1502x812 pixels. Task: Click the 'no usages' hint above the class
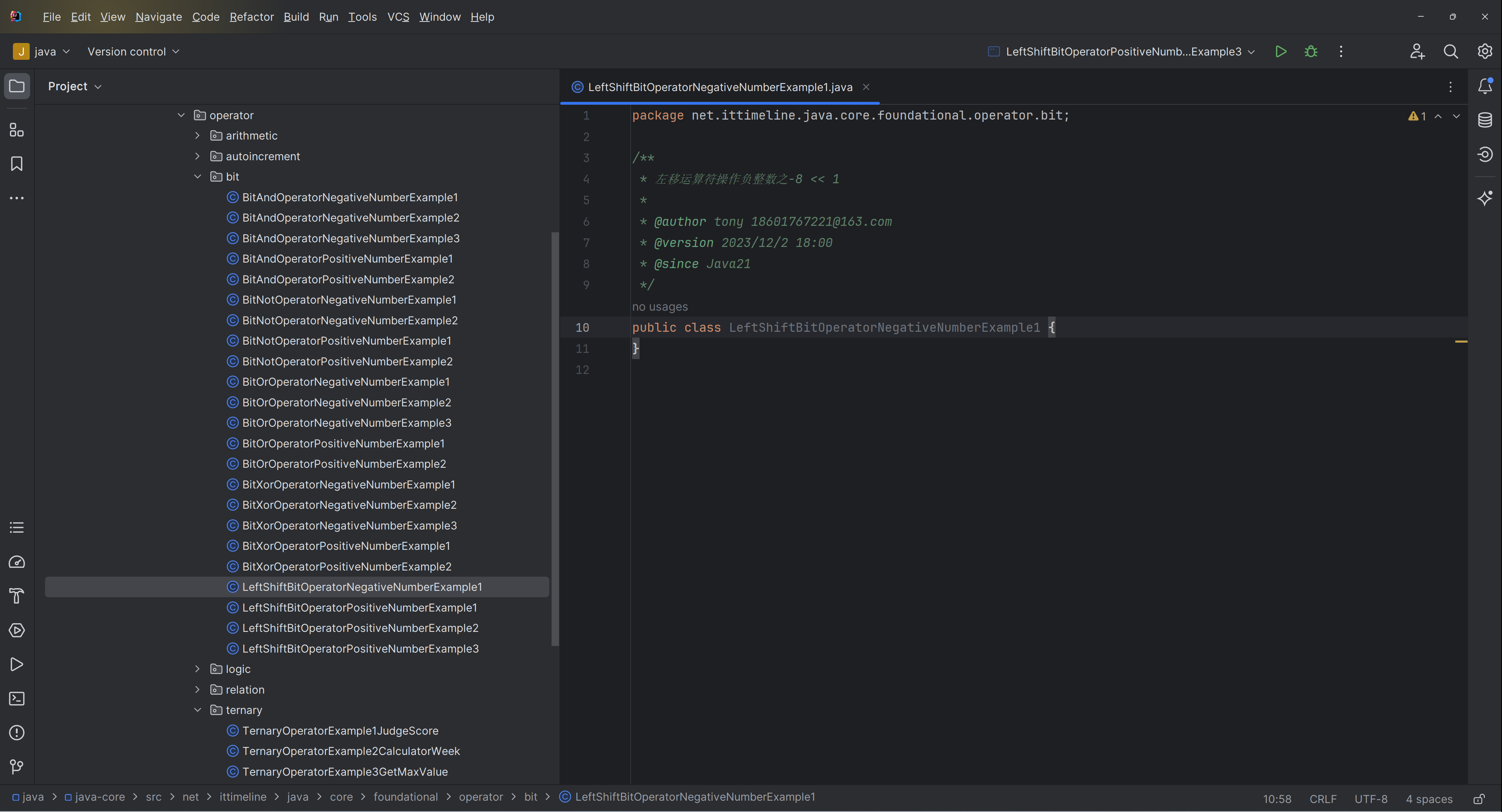tap(660, 307)
